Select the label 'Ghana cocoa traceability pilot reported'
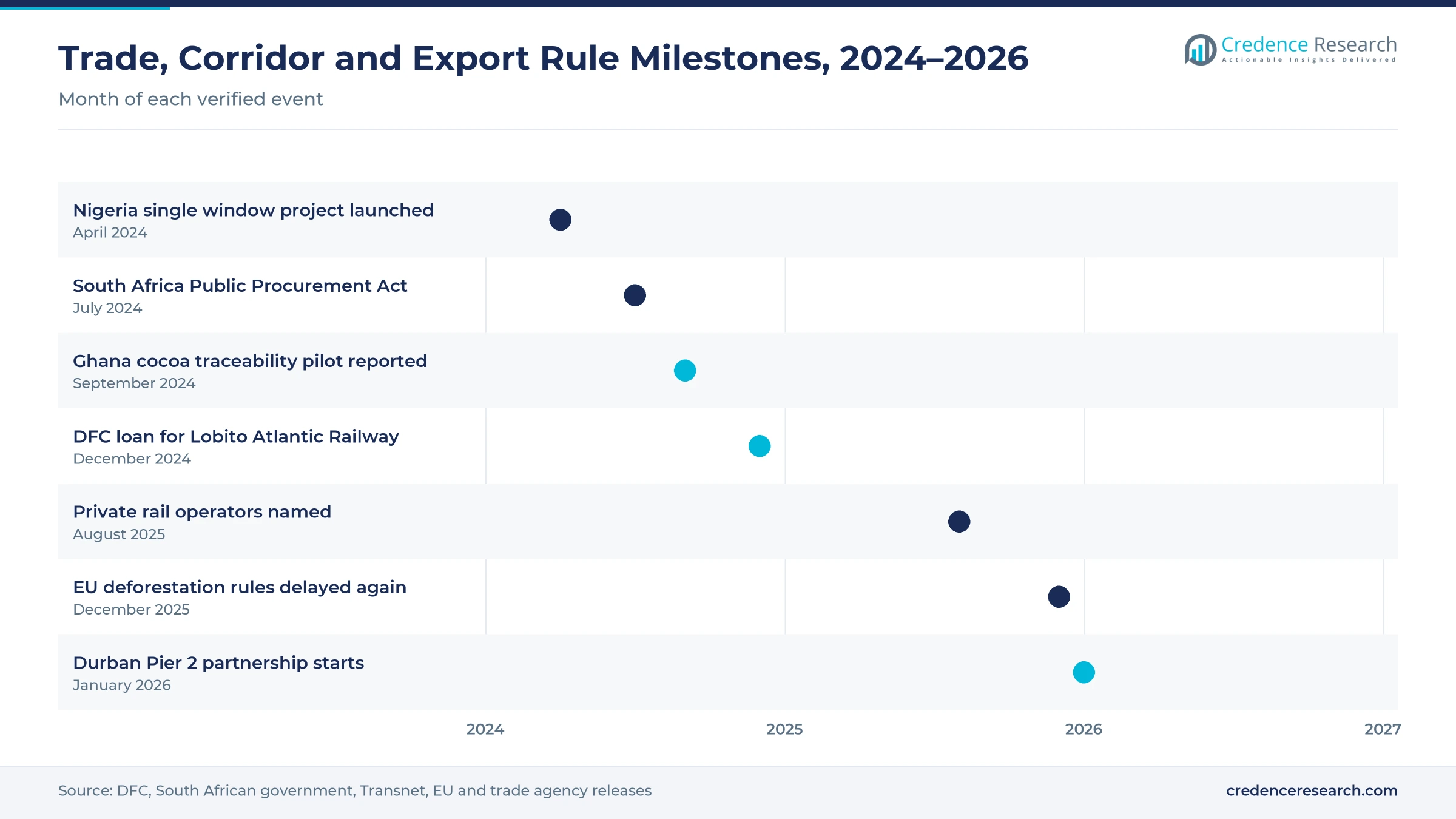This screenshot has width=1456, height=819. coord(250,361)
